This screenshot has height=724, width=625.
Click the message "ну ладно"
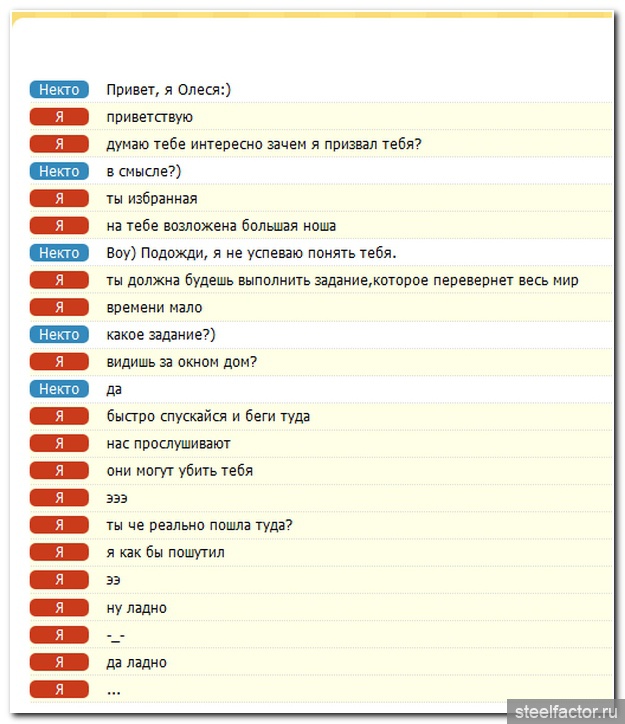(x=136, y=608)
